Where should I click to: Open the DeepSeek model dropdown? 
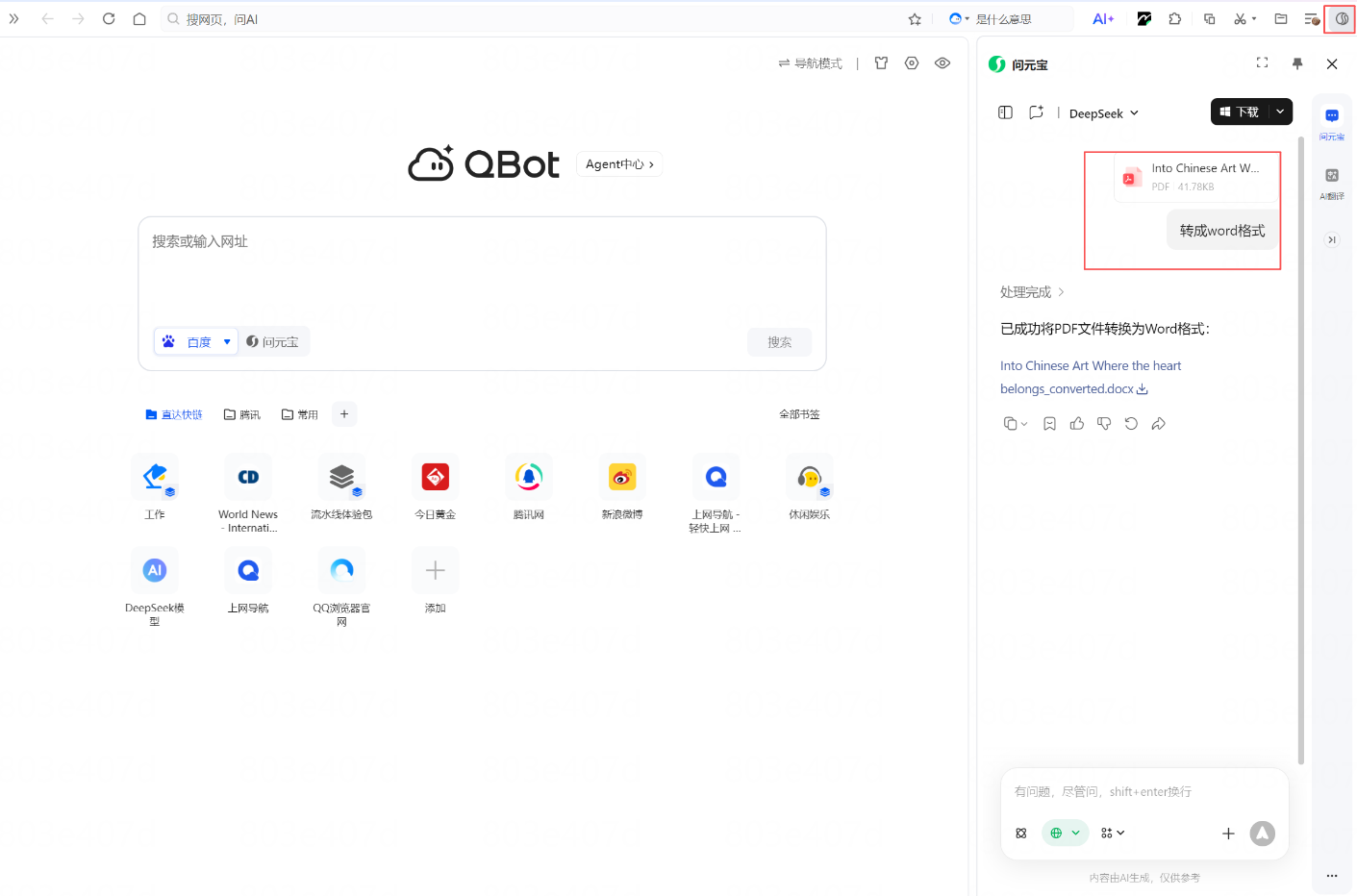pyautogui.click(x=1104, y=113)
